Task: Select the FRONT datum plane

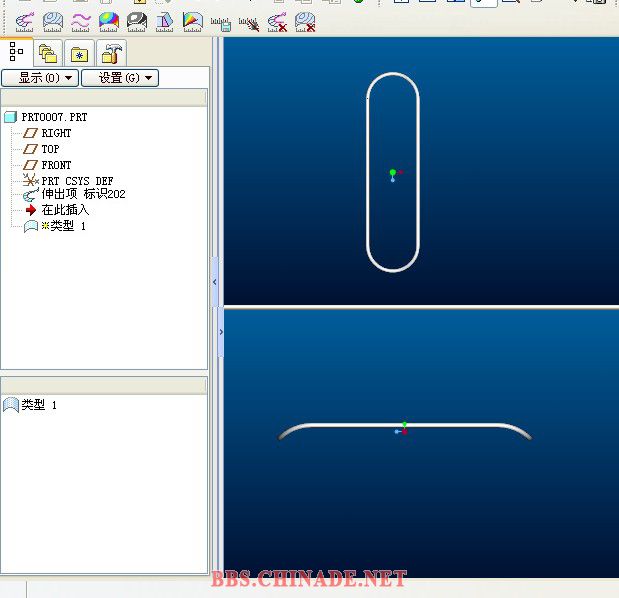Action: pos(47,165)
